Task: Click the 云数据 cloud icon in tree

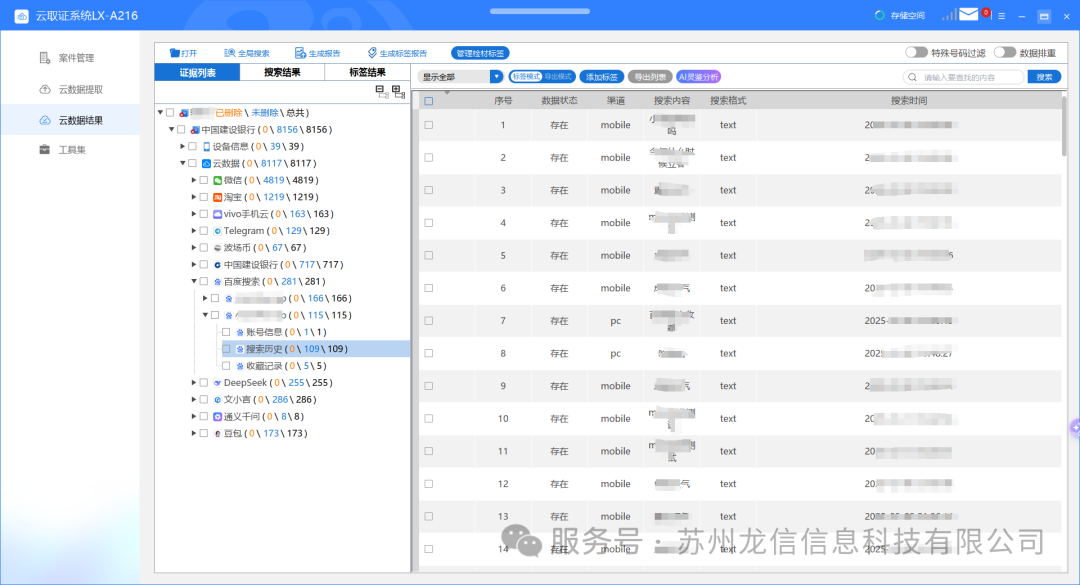Action: pos(206,163)
